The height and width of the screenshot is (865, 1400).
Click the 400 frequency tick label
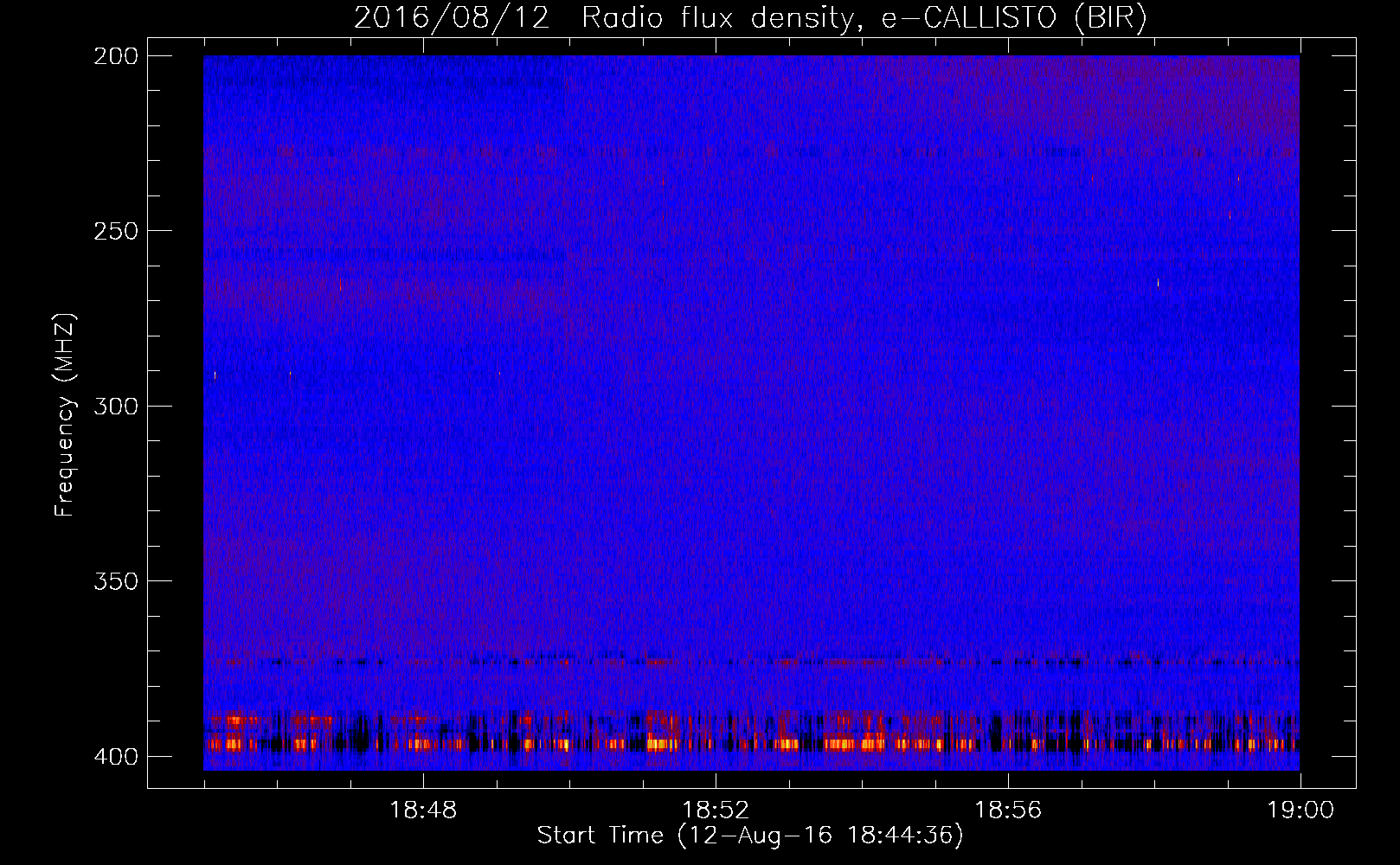(116, 756)
